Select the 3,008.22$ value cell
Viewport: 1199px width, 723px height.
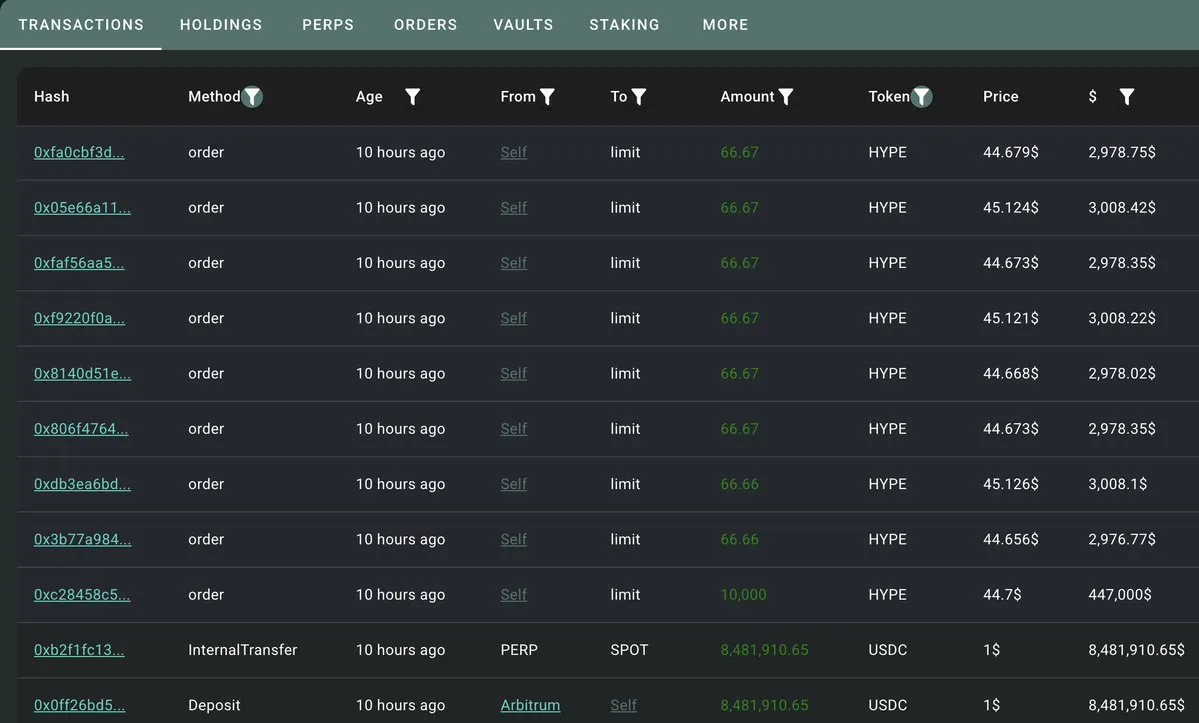[x=1122, y=318]
